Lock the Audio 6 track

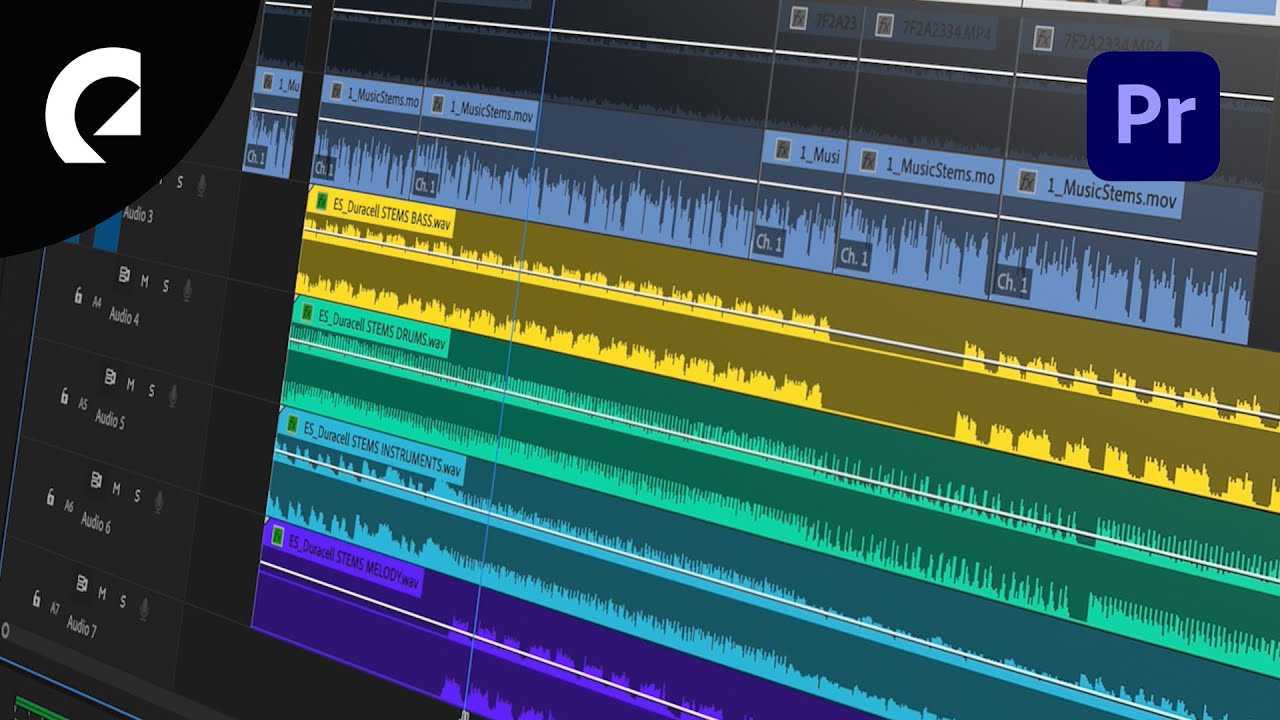[50, 497]
